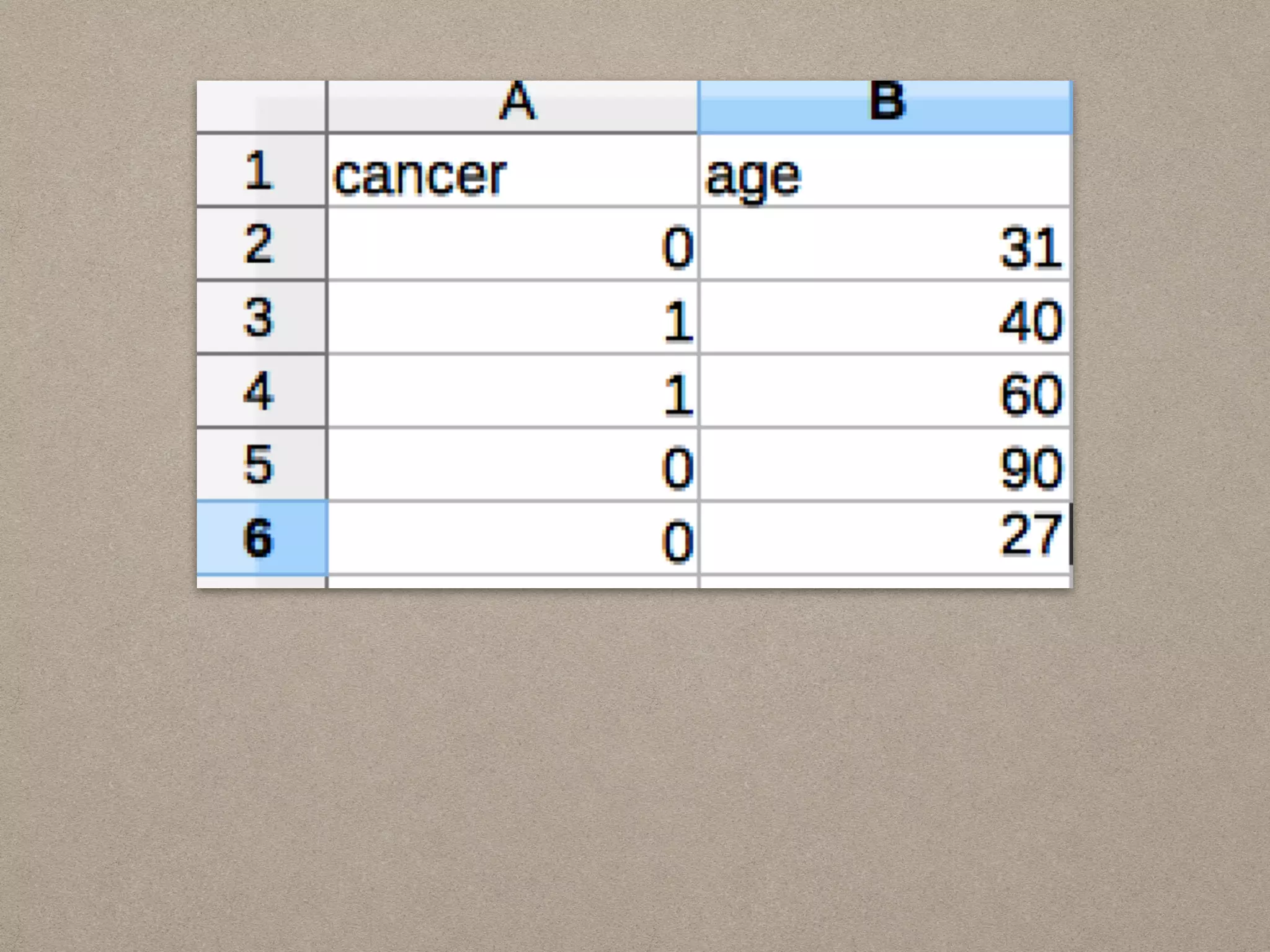The image size is (1270, 952).
Task: Select the cell containing "cancer"
Action: (x=512, y=170)
